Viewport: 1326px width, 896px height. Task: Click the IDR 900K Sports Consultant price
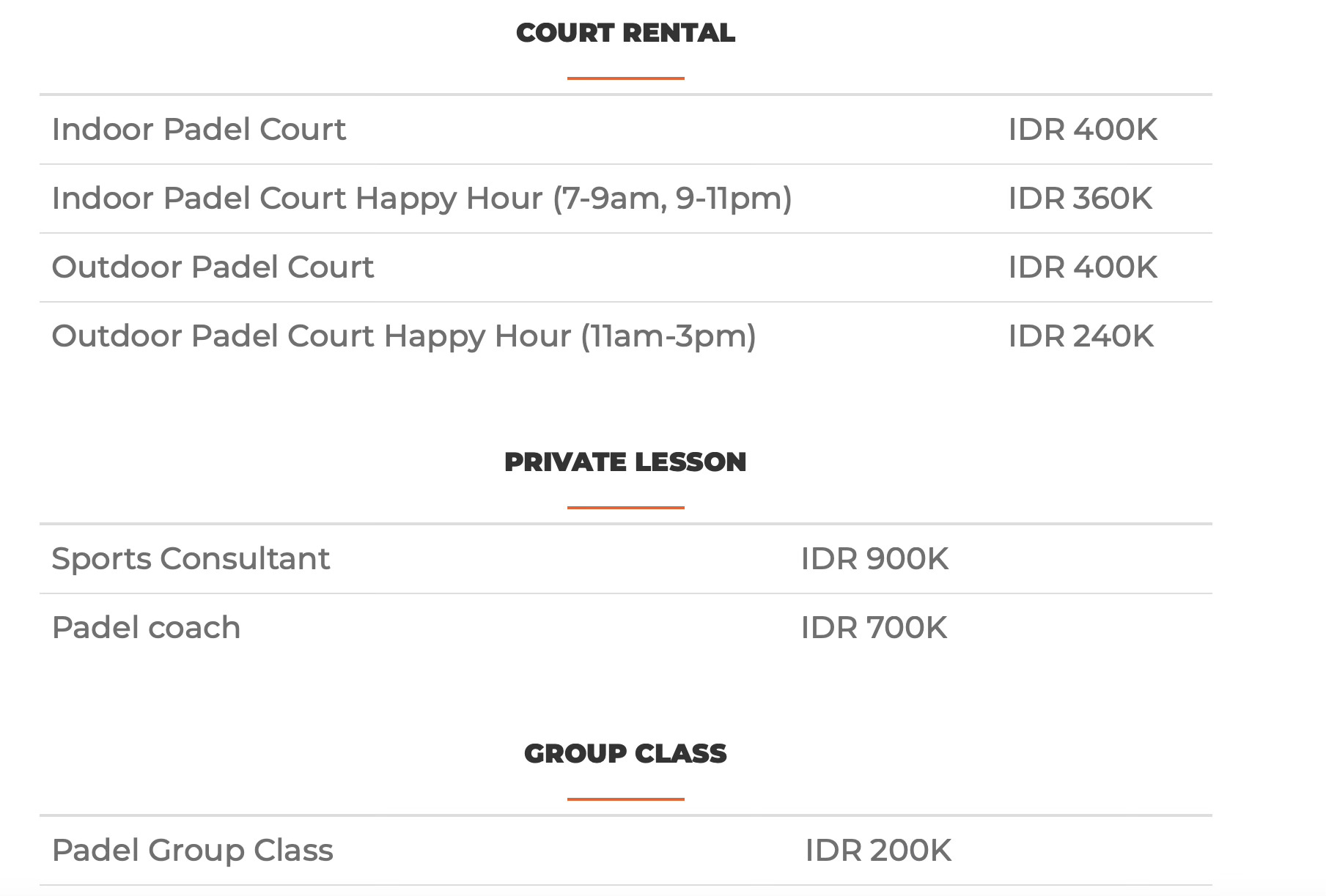point(874,559)
